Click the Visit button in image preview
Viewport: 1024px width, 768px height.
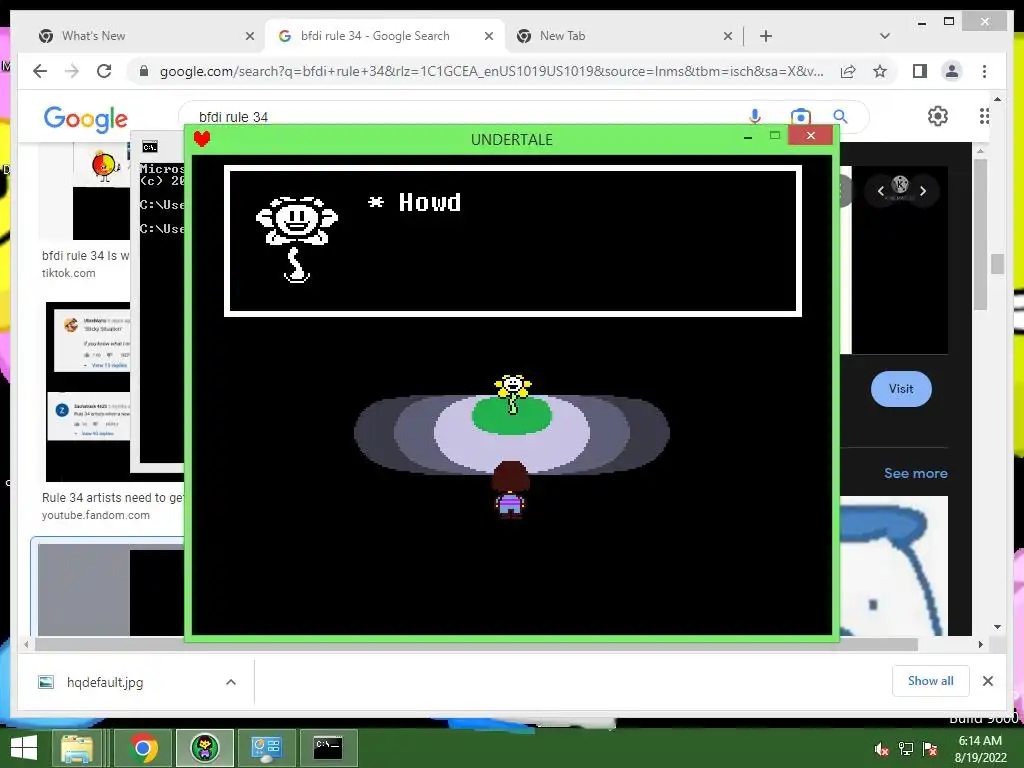[x=901, y=389]
